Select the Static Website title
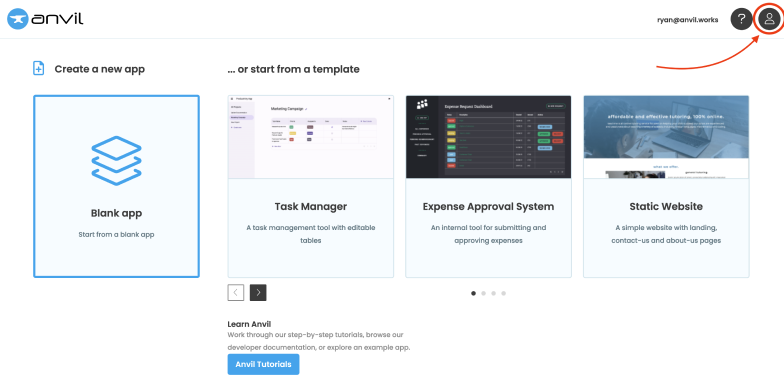The image size is (784, 386). click(x=666, y=206)
